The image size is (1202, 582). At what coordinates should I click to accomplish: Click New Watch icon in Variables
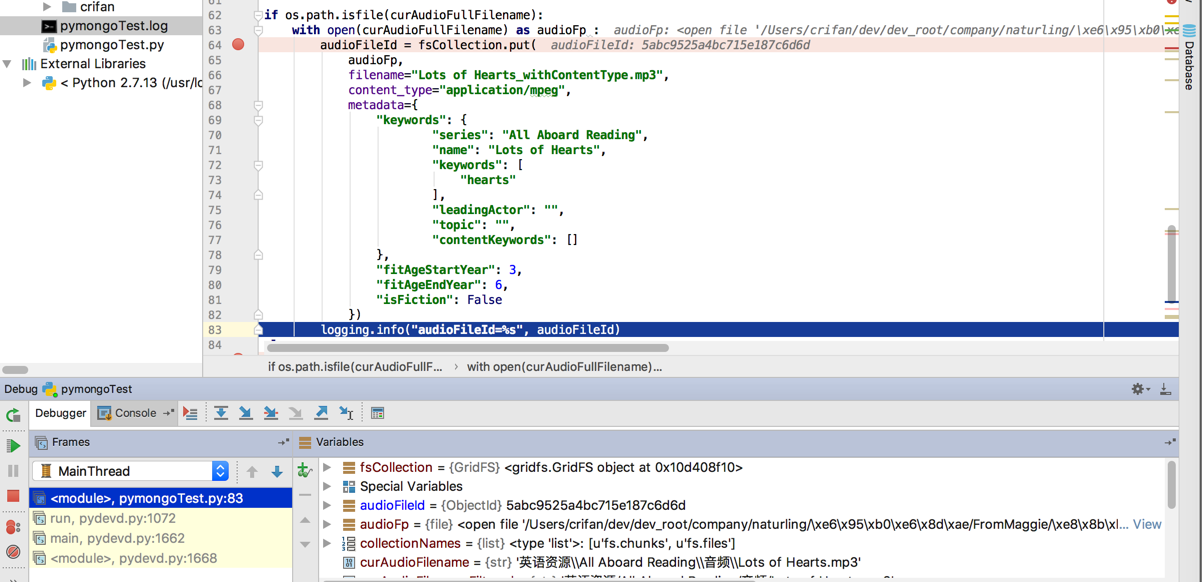coord(305,470)
